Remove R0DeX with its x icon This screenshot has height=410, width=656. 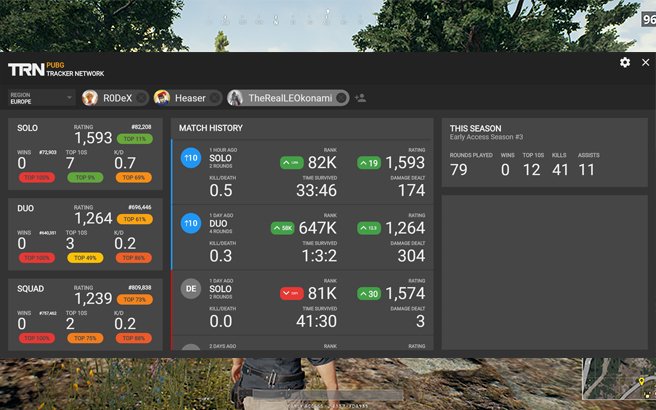coord(141,98)
